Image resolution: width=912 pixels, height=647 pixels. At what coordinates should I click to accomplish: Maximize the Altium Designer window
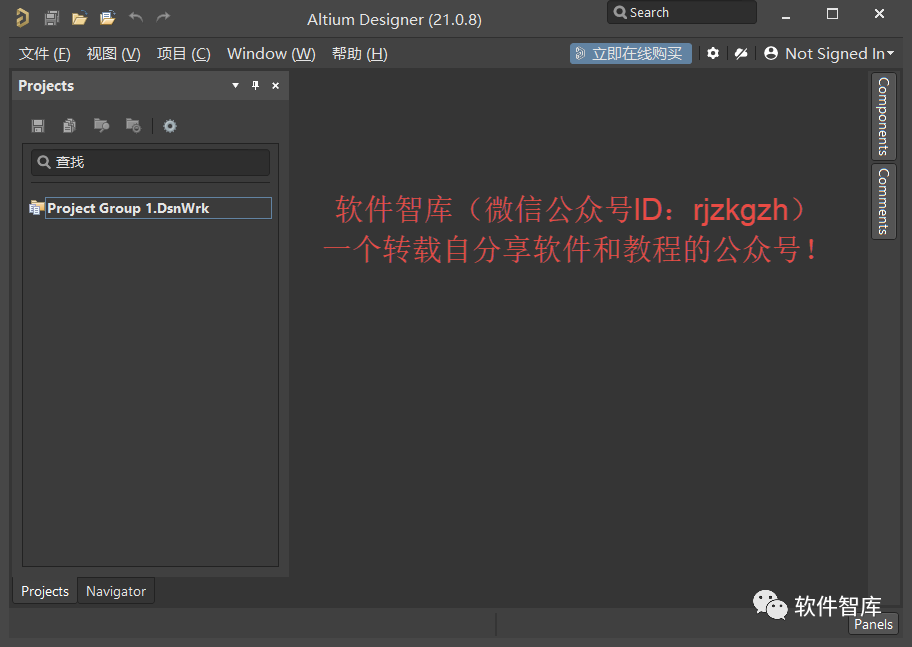pyautogui.click(x=833, y=14)
